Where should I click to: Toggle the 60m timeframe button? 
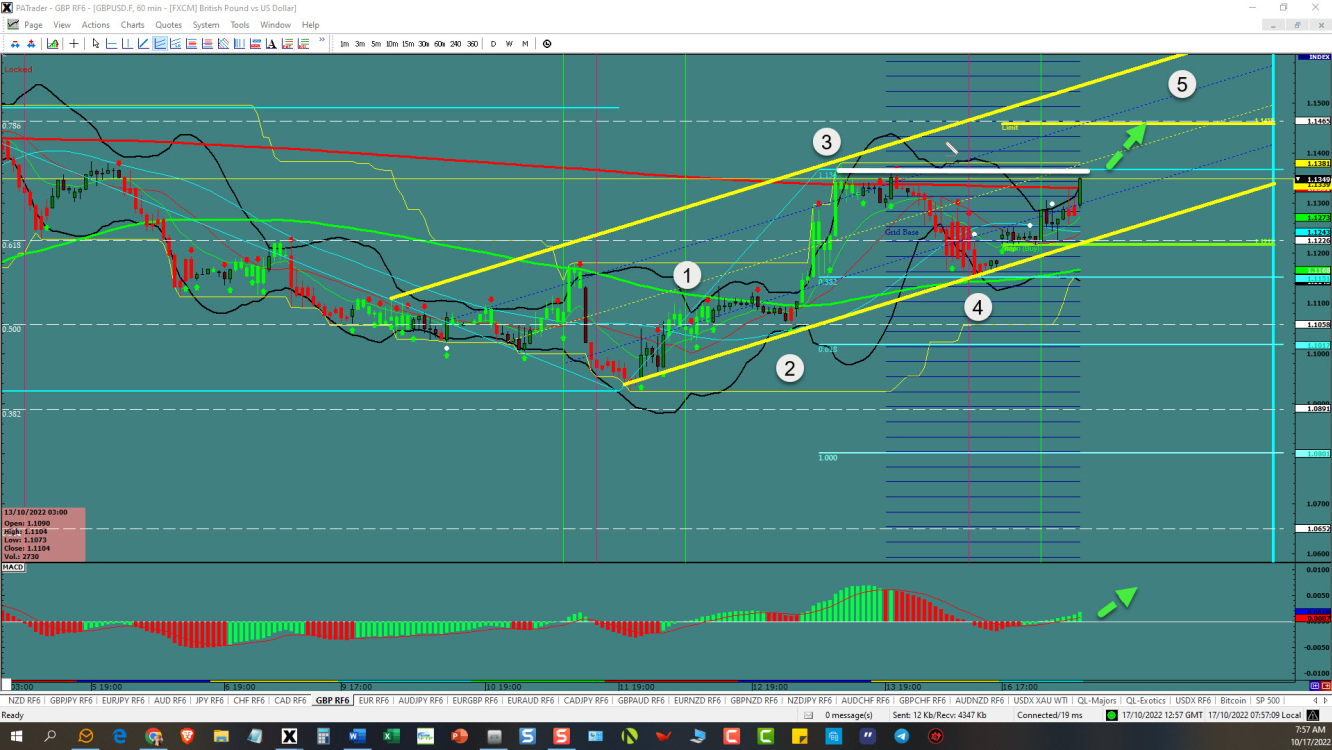tap(439, 44)
